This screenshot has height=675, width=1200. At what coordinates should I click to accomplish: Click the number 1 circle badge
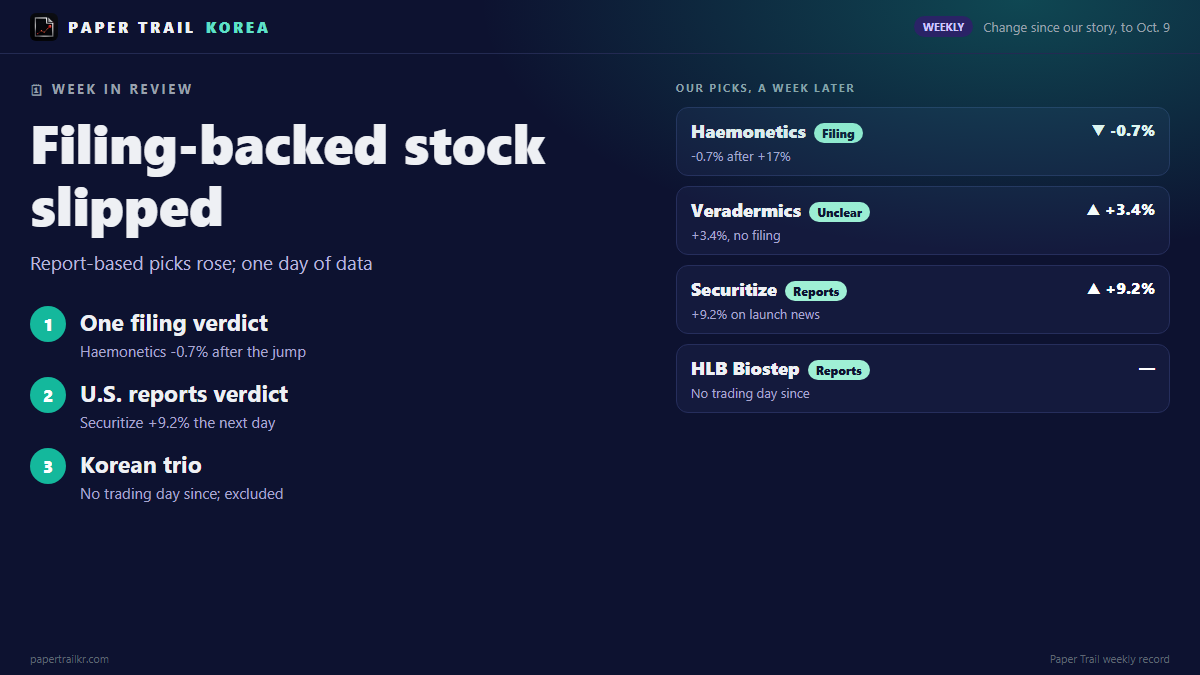tap(48, 324)
